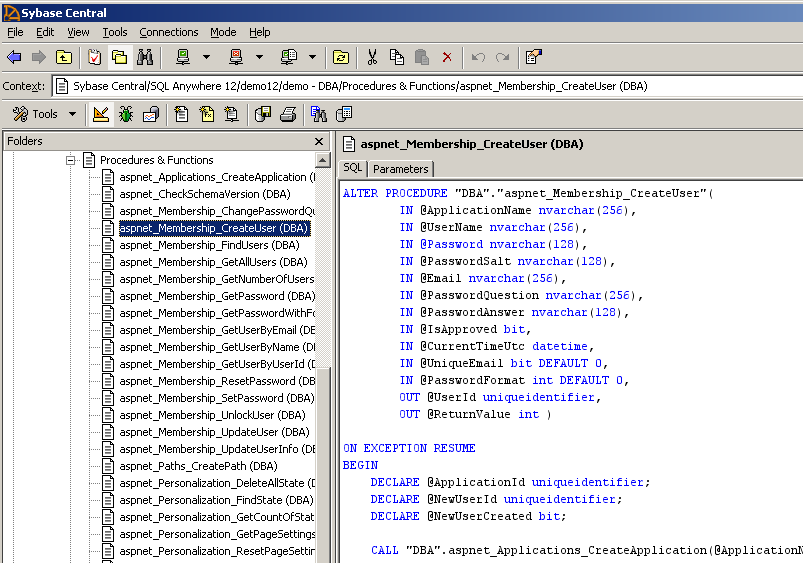Select aspnet_Personalization_FindState (DBA)
The height and width of the screenshot is (563, 803).
click(x=217, y=500)
